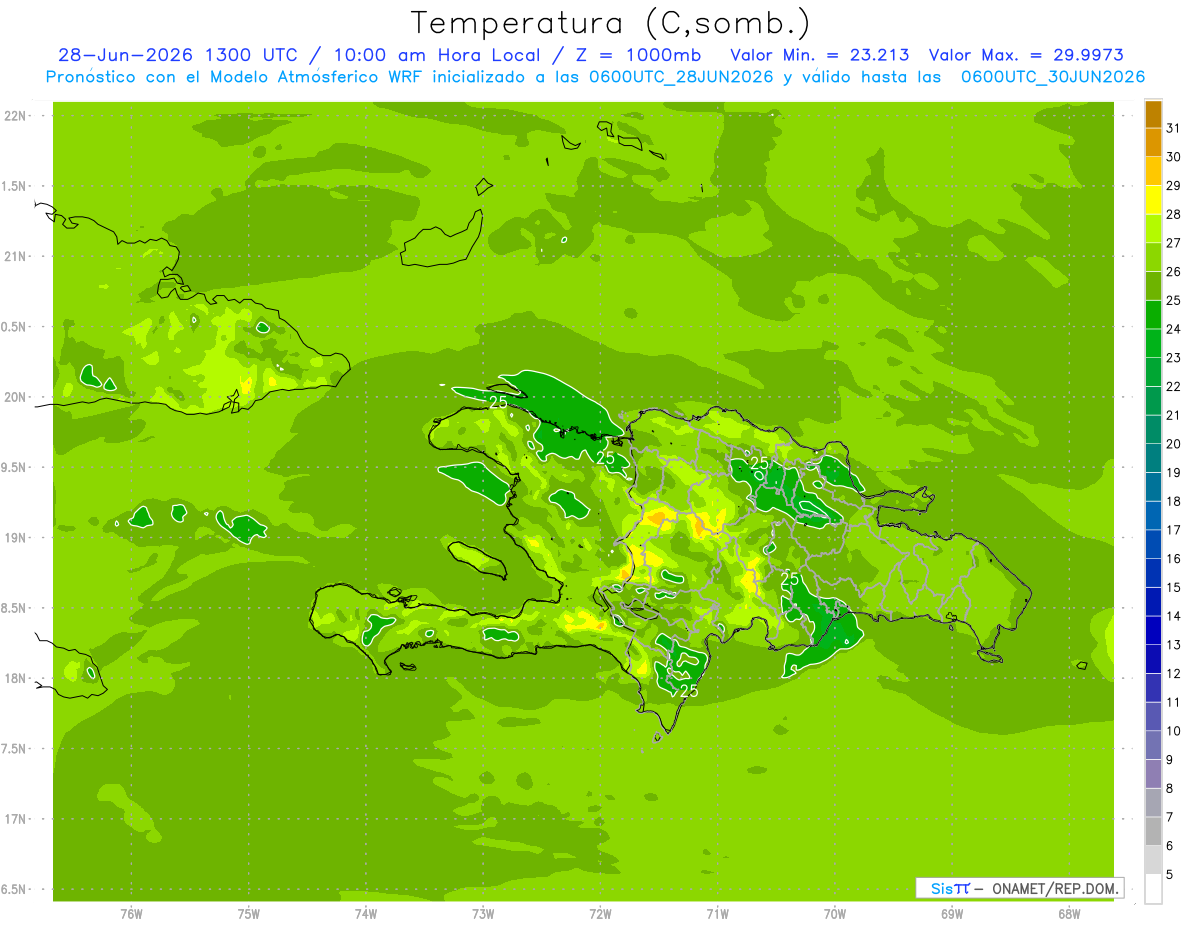Click the "22N" latitude axis label

(x=17, y=116)
